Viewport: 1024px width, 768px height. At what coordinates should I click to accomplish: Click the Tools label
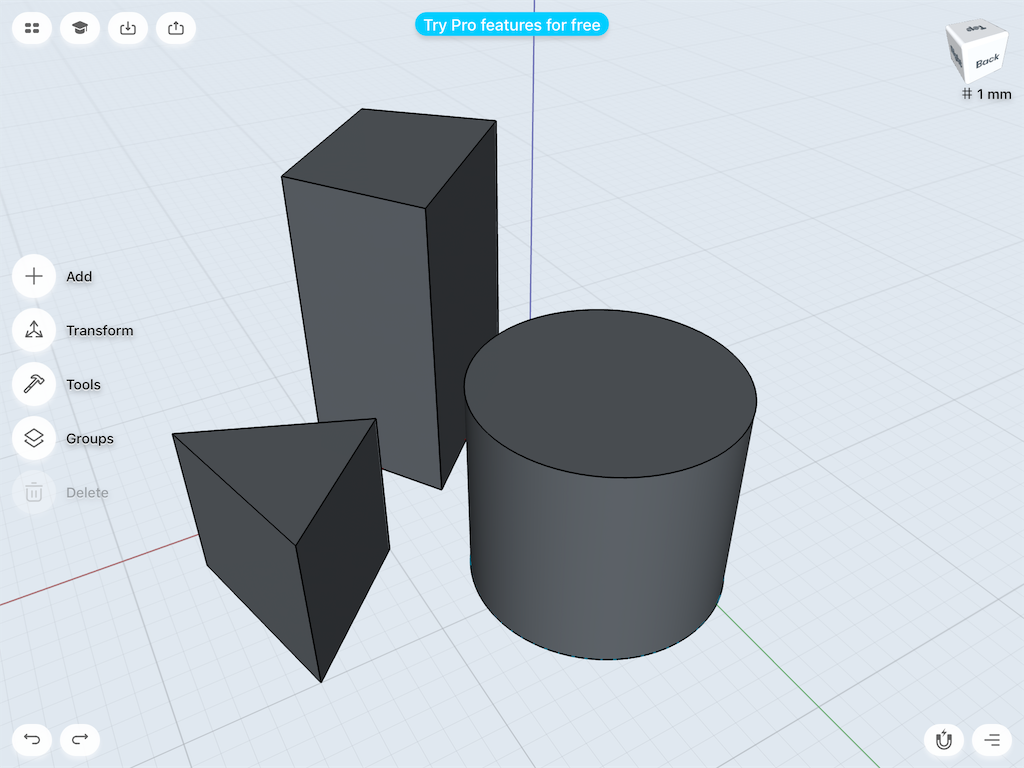pos(84,384)
